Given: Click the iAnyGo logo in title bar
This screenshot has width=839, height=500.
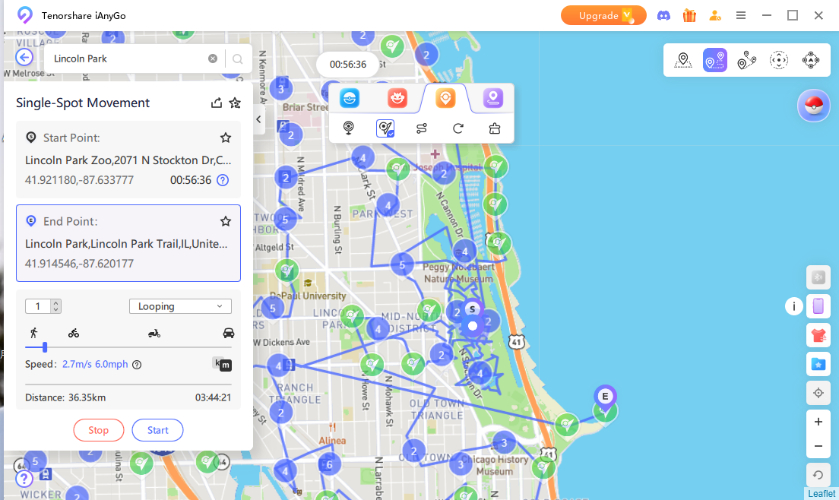Looking at the screenshot, I should (25, 15).
